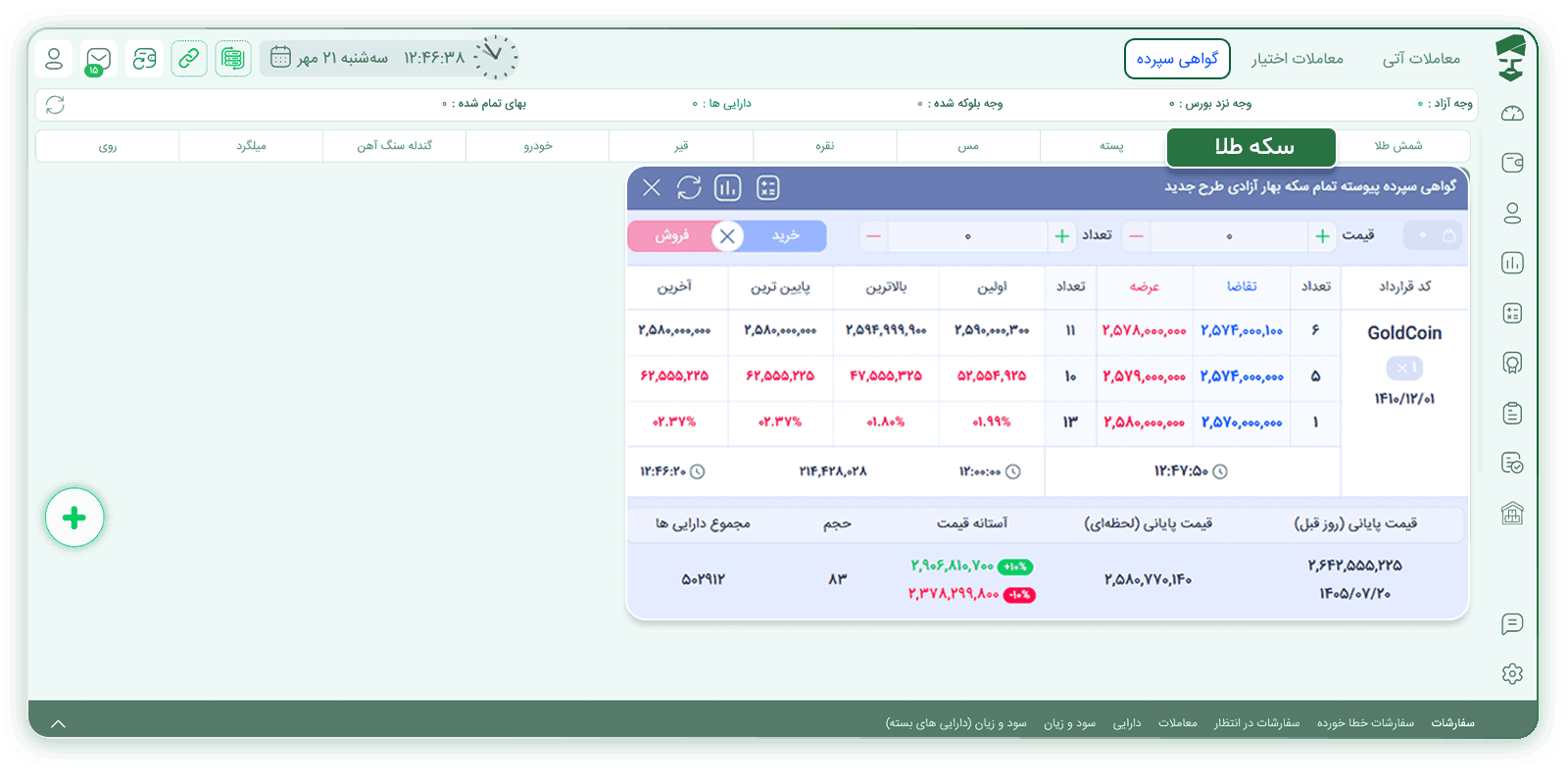Open the bar chart icon in right sidebar
This screenshot has height=783, width=1568.
point(1512,263)
